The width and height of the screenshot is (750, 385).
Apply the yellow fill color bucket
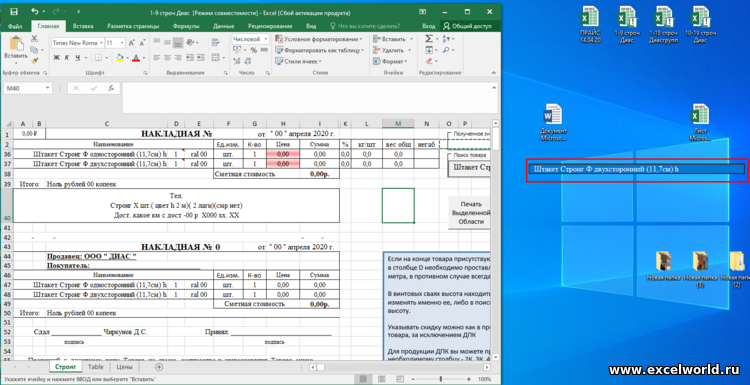[x=119, y=58]
